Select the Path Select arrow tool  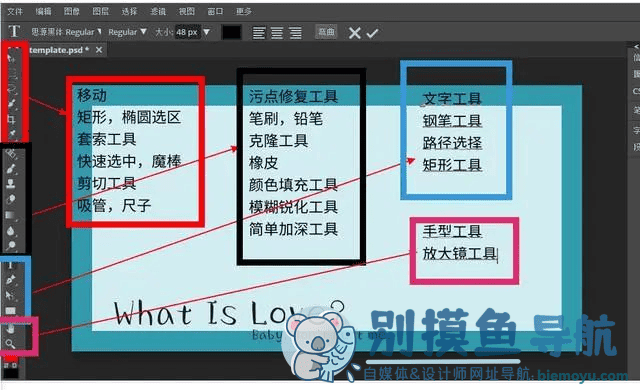click(x=10, y=295)
